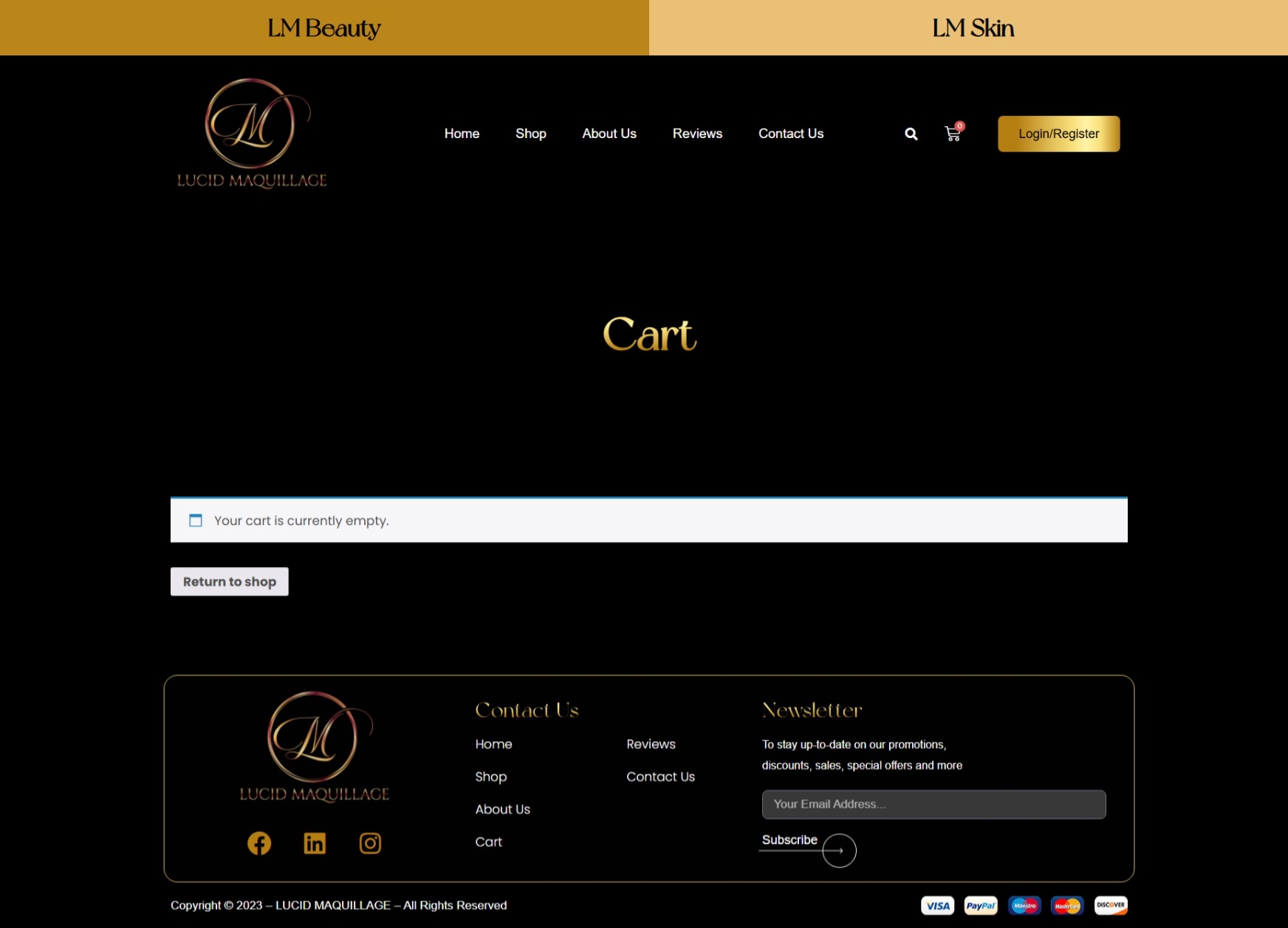Click the Lucid Maquillage footer logo
This screenshot has width=1288, height=928.
click(x=315, y=747)
